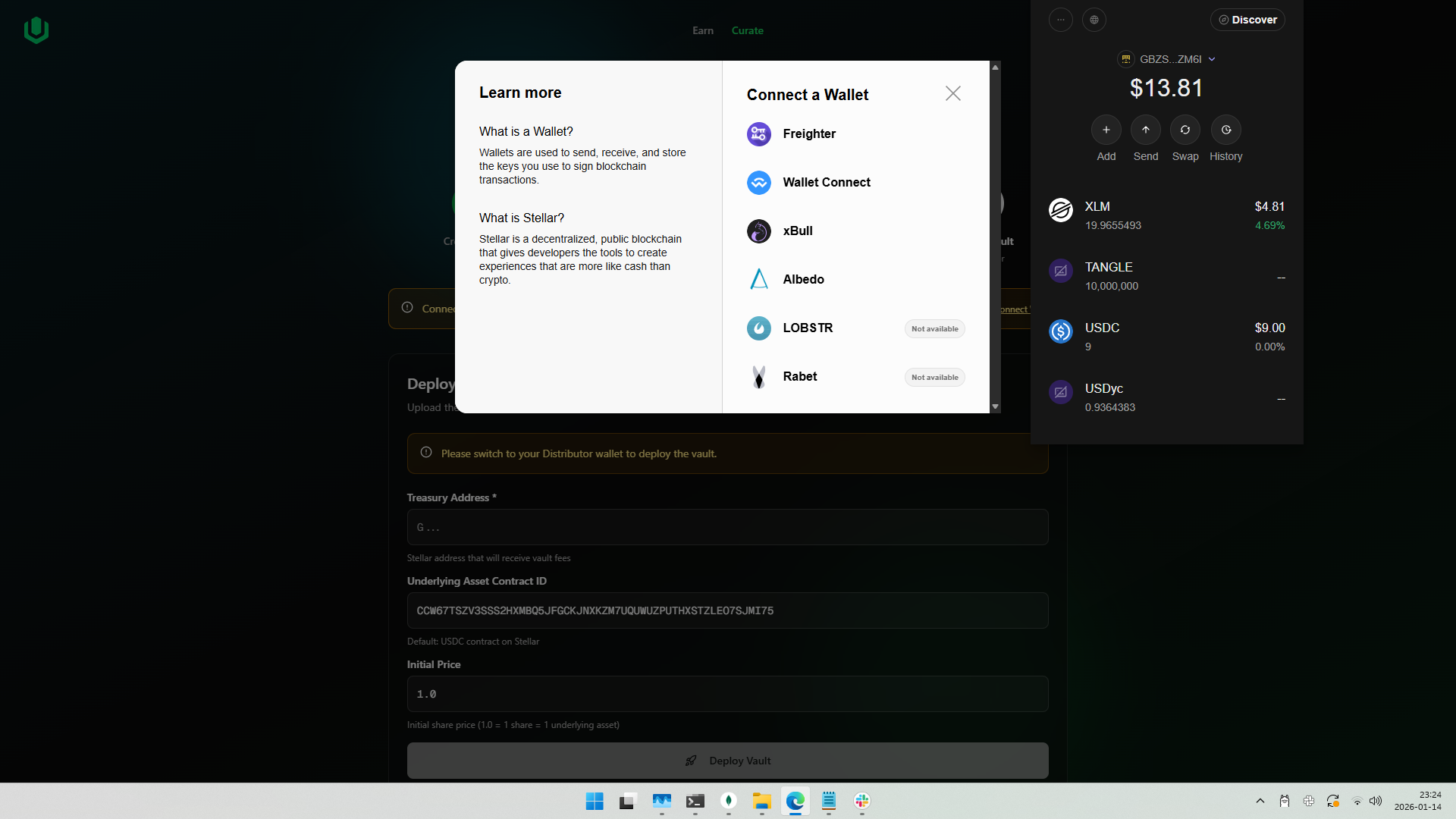Image resolution: width=1456 pixels, height=819 pixels.
Task: Switch to the Curate tab
Action: pyautogui.click(x=747, y=31)
